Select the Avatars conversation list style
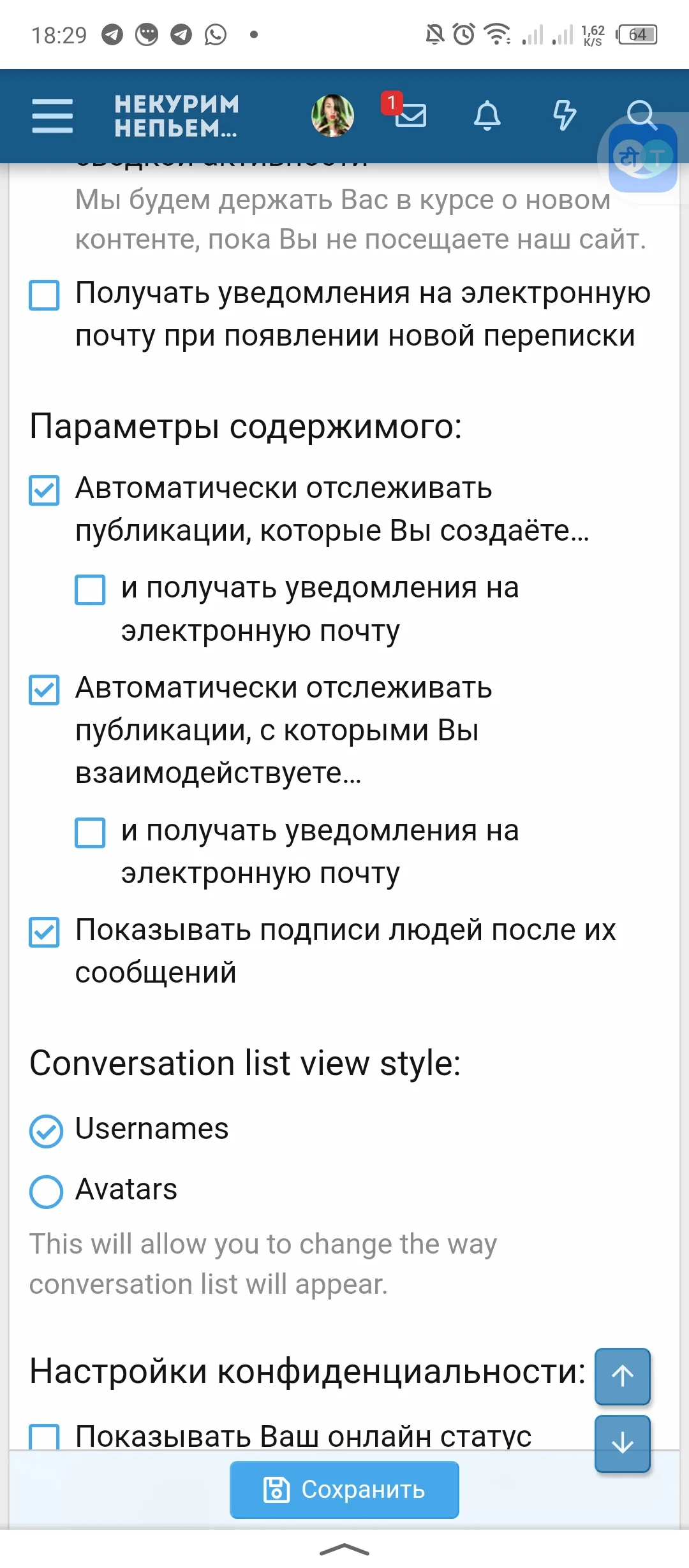Image resolution: width=689 pixels, height=1568 pixels. point(46,1192)
